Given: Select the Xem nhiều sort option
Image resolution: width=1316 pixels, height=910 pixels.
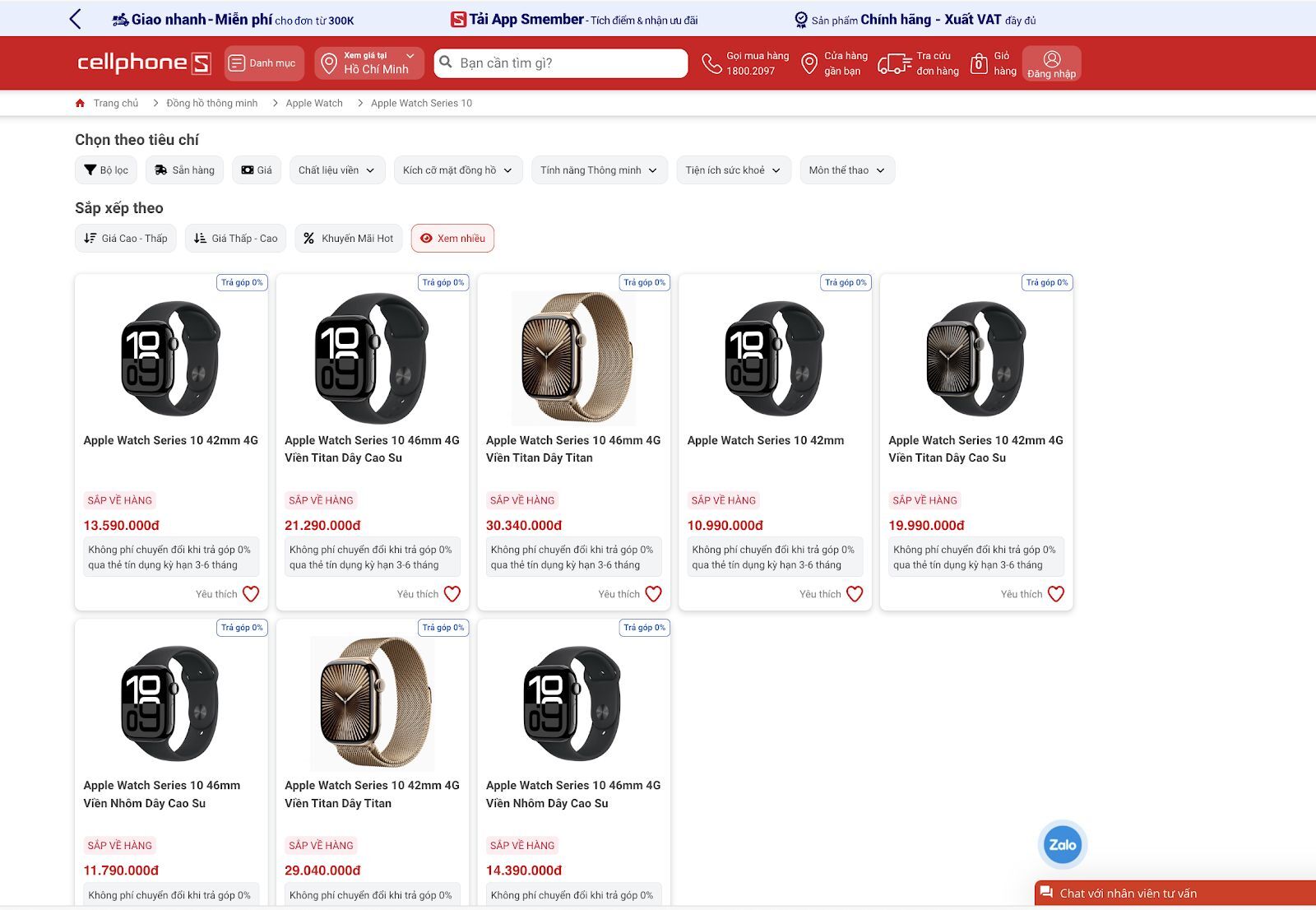Looking at the screenshot, I should click(452, 239).
